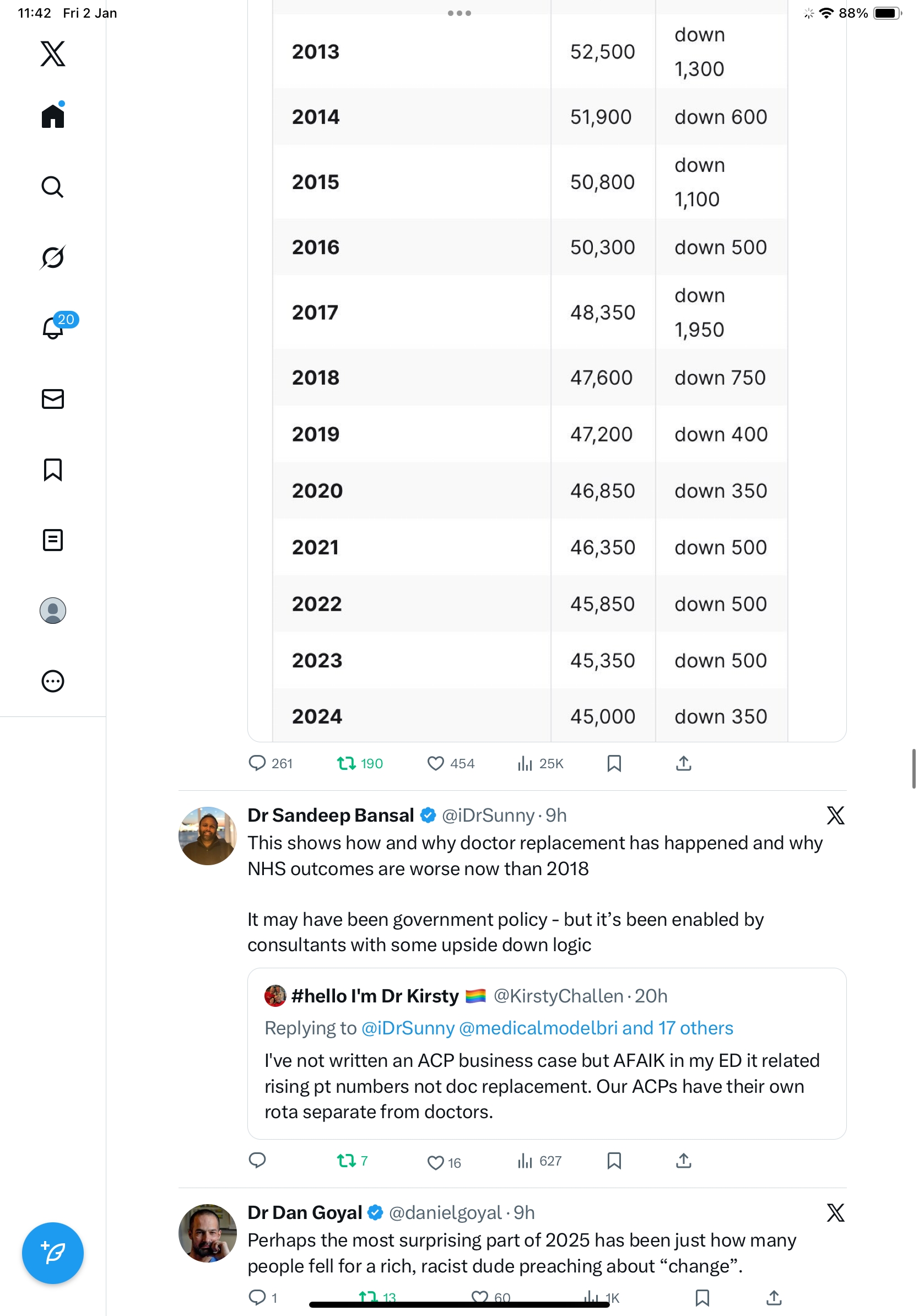This screenshot has width=919, height=1316.
Task: Open Grok from the sidebar
Action: point(52,257)
